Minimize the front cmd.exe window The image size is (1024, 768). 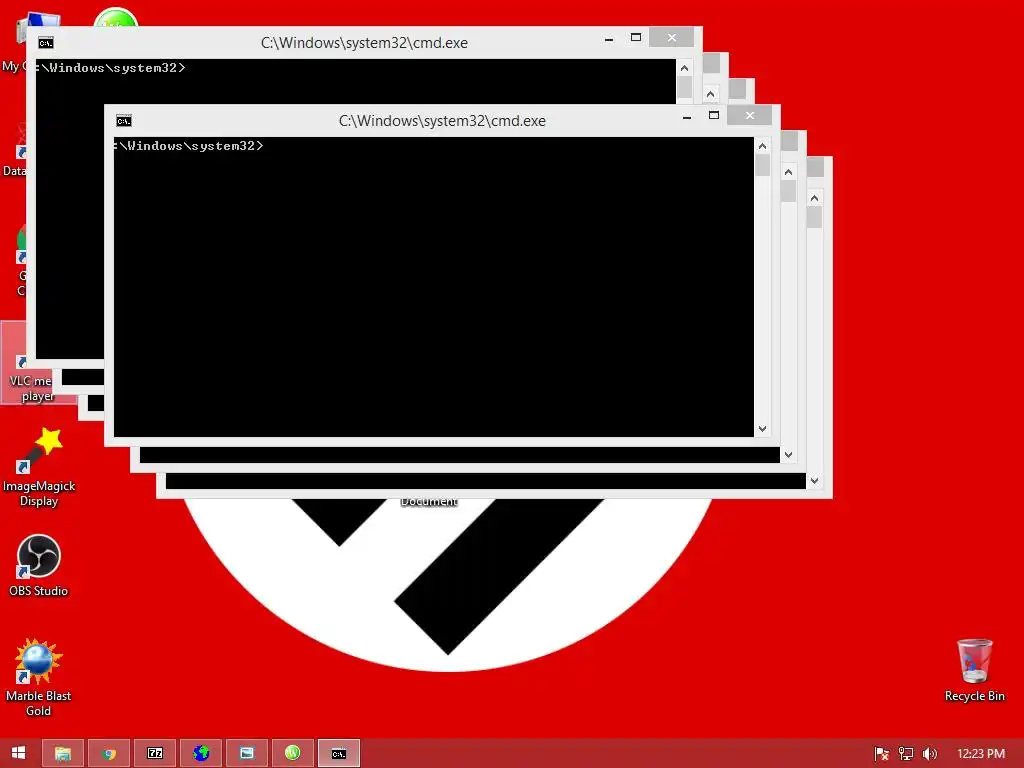[686, 116]
